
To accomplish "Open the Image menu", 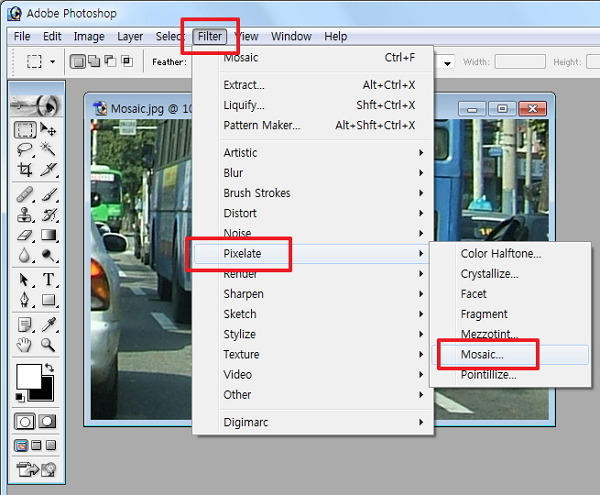I will tap(89, 36).
